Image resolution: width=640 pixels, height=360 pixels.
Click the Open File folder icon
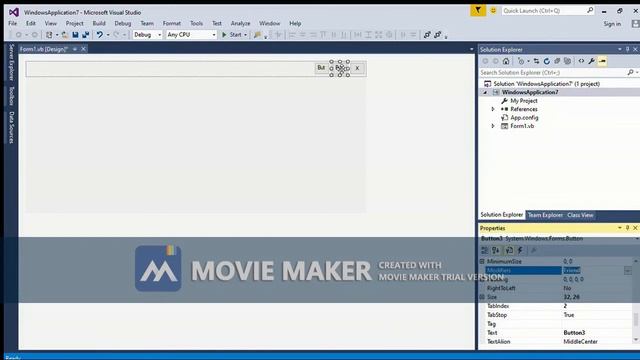pyautogui.click(x=64, y=35)
